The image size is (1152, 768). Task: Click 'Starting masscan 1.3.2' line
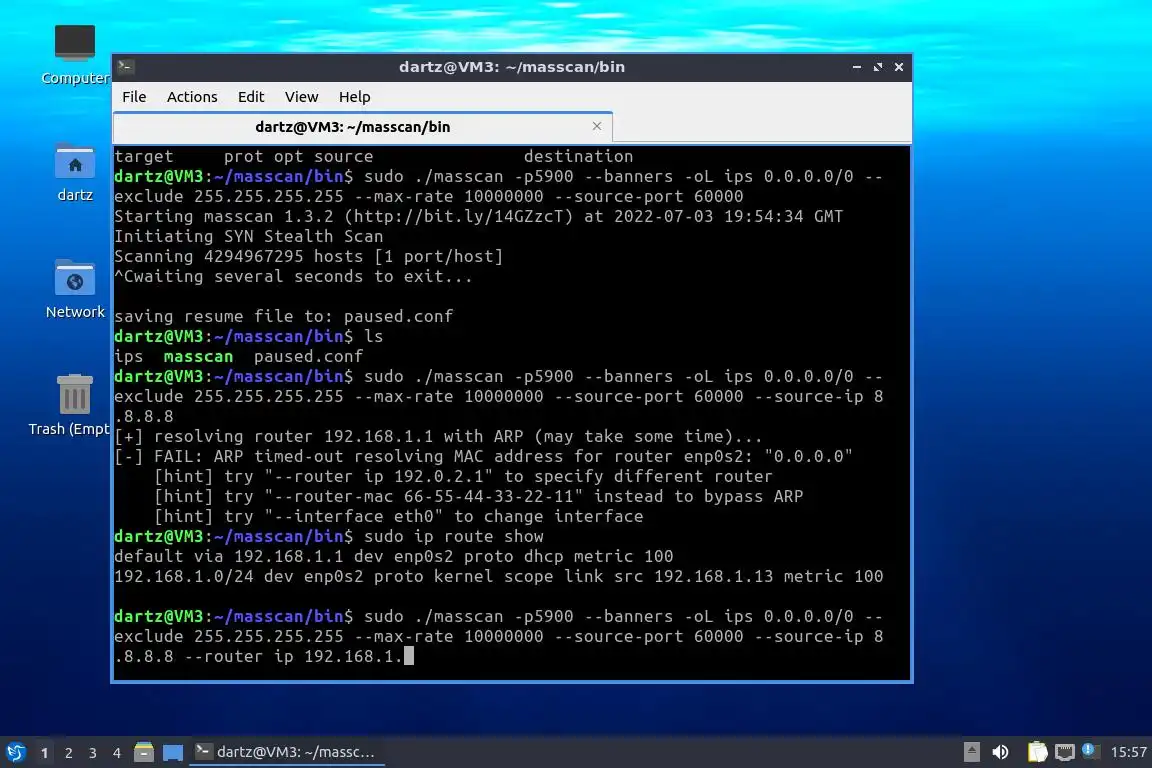tap(478, 217)
